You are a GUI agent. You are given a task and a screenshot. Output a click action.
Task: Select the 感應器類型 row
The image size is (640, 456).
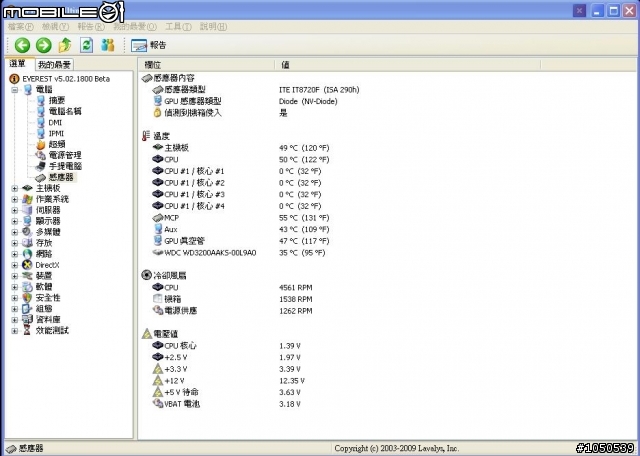click(256, 89)
